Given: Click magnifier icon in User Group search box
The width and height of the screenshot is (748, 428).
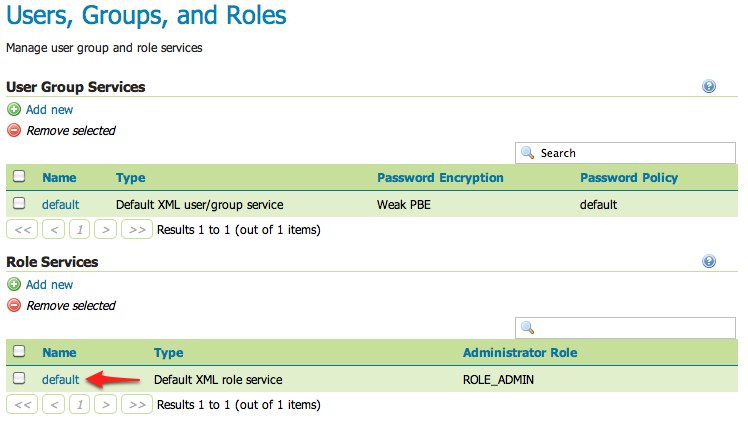Looking at the screenshot, I should [527, 153].
